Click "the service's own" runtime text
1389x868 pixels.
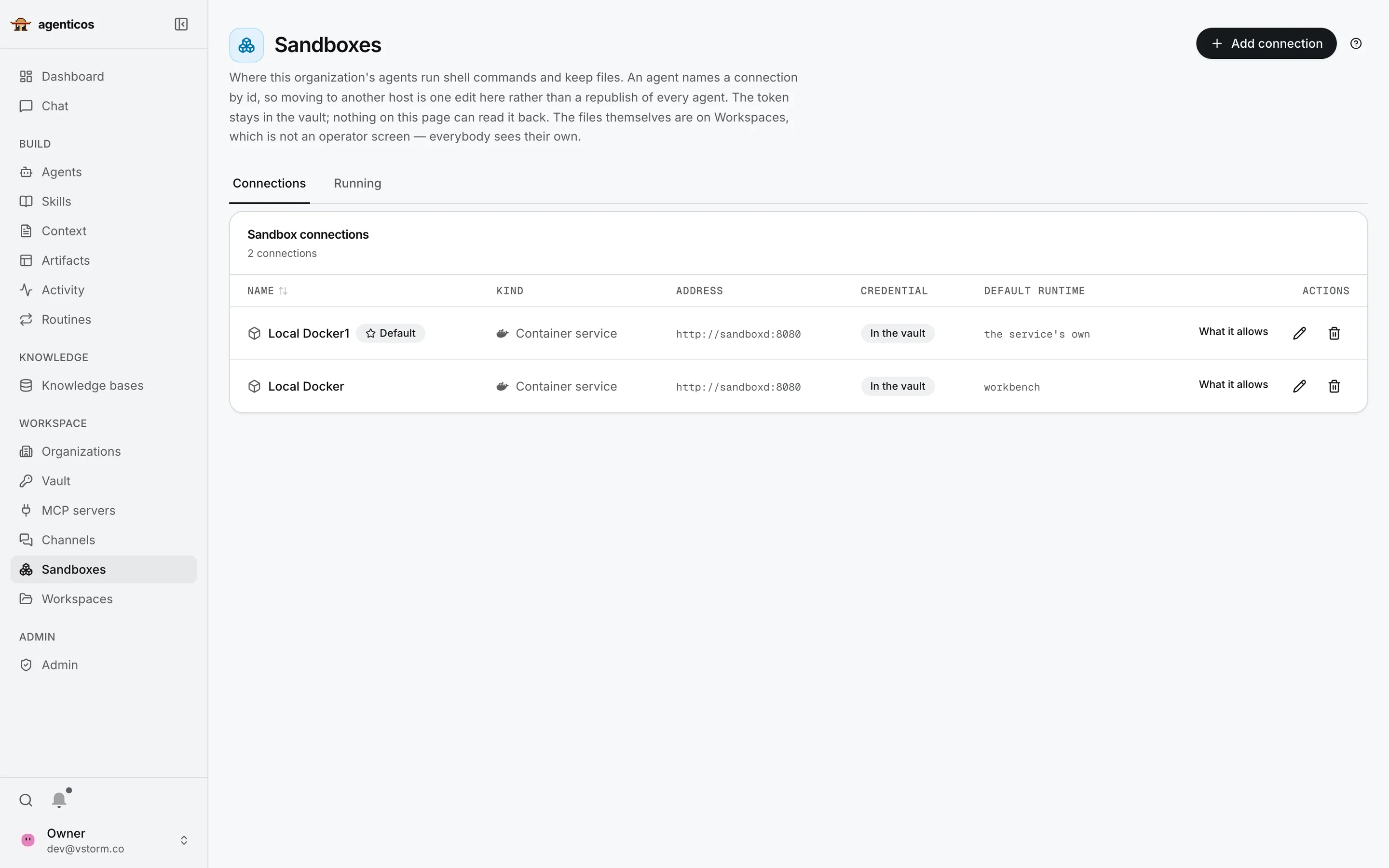(x=1036, y=335)
